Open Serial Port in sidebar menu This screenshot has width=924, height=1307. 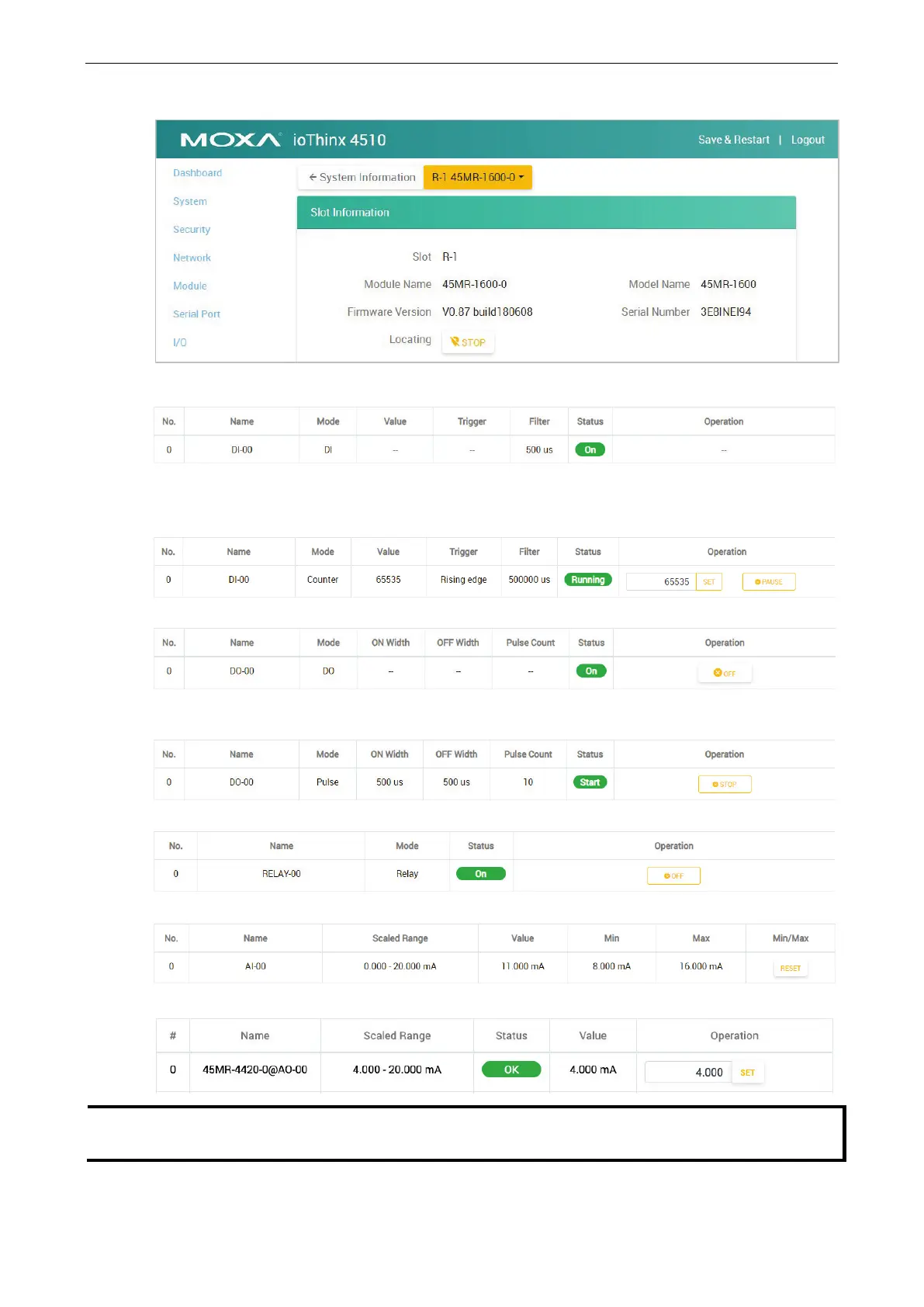tap(196, 314)
